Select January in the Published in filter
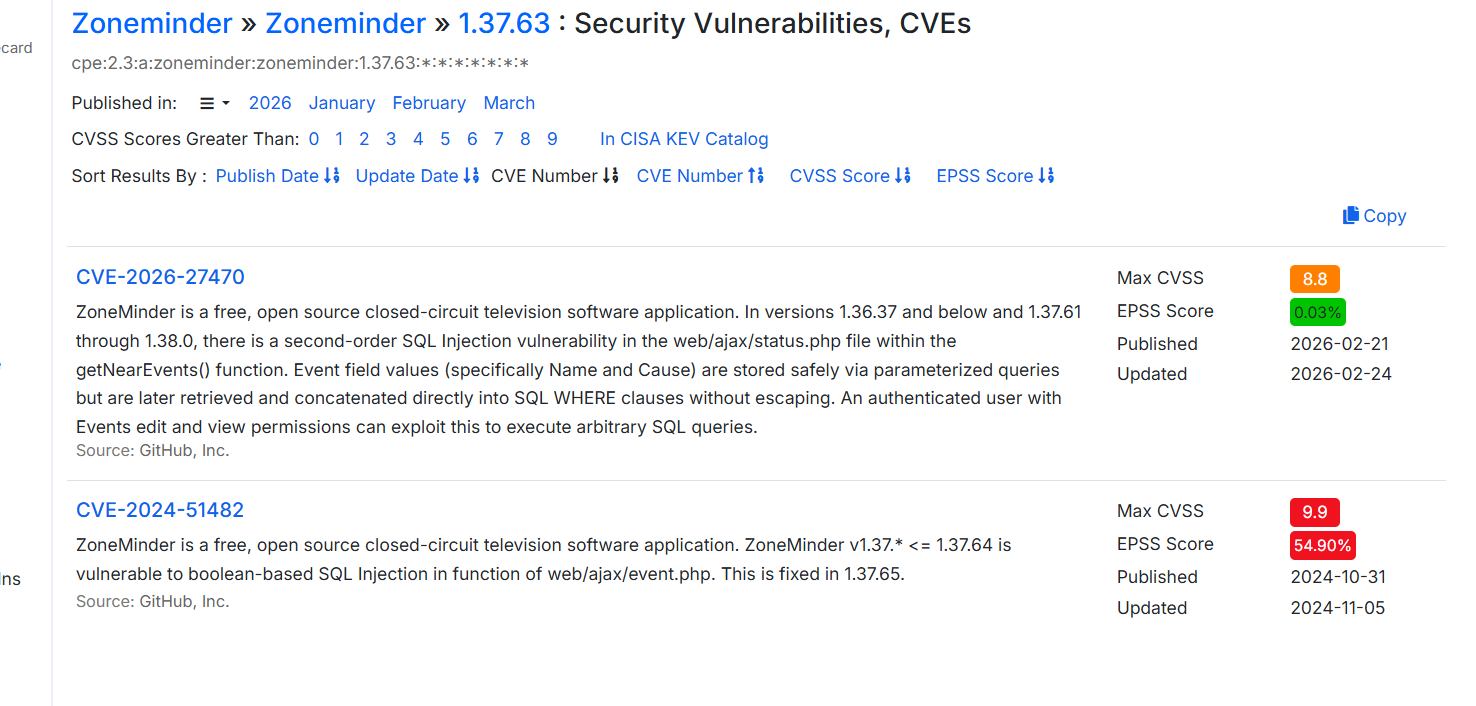The height and width of the screenshot is (706, 1476). pos(342,103)
